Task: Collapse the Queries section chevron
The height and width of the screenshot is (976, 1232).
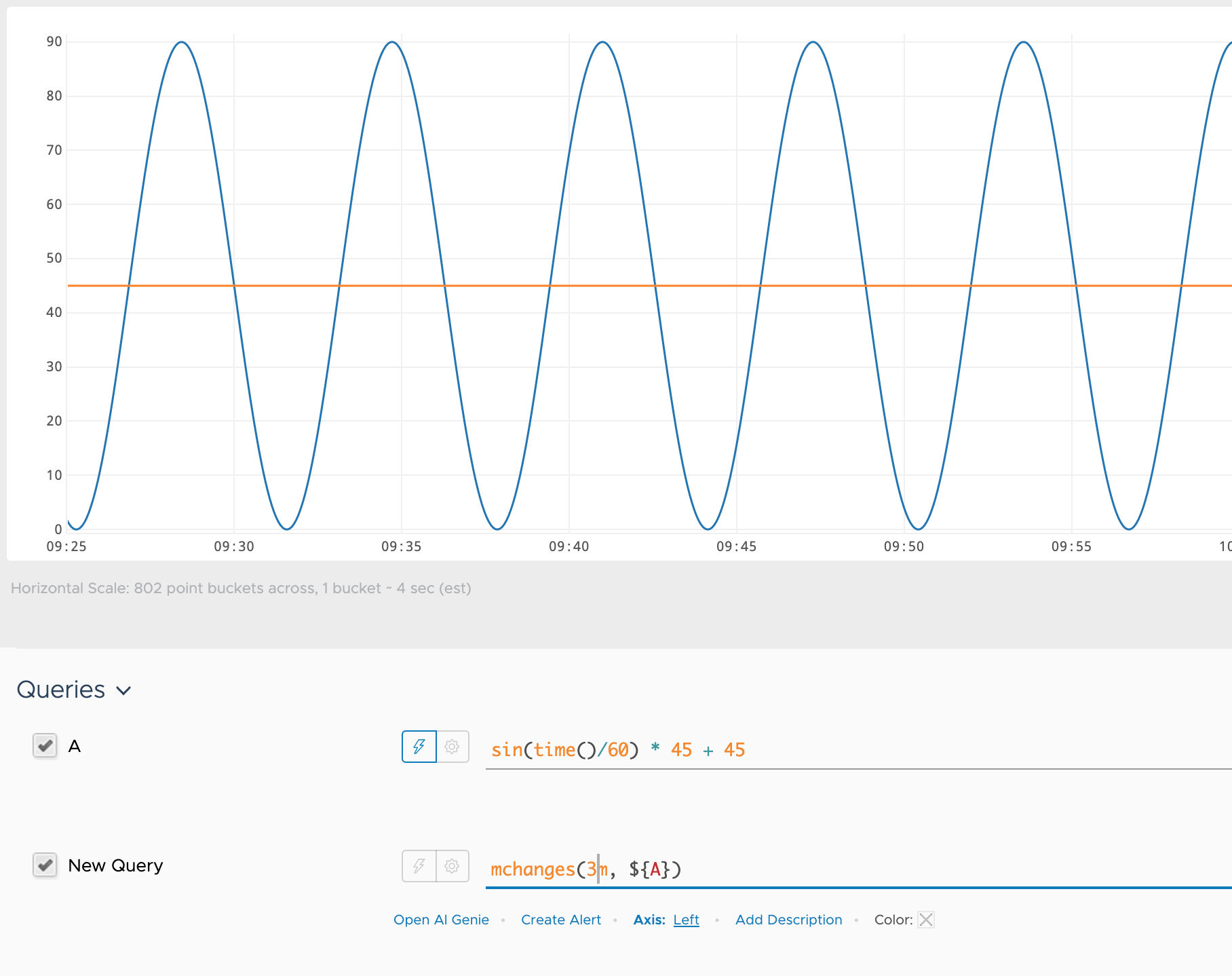Action: coord(123,691)
